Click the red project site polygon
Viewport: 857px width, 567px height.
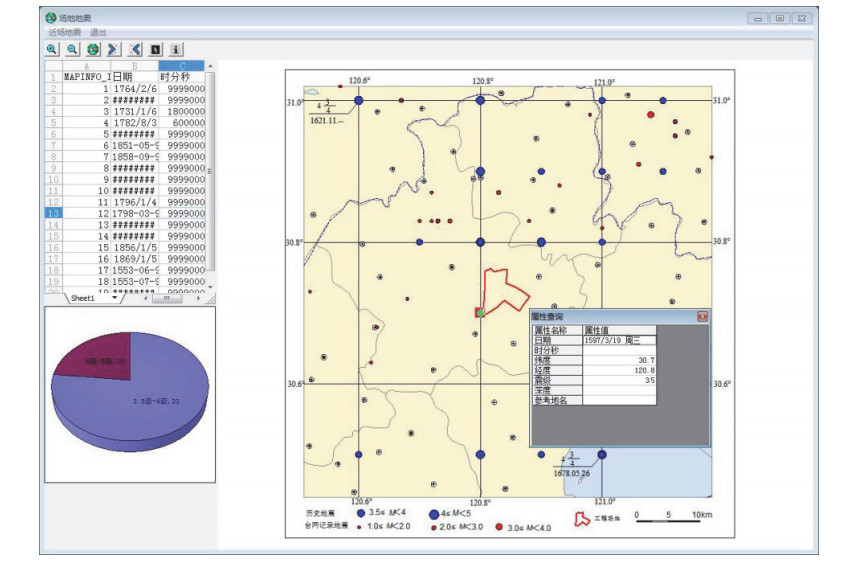tap(505, 288)
